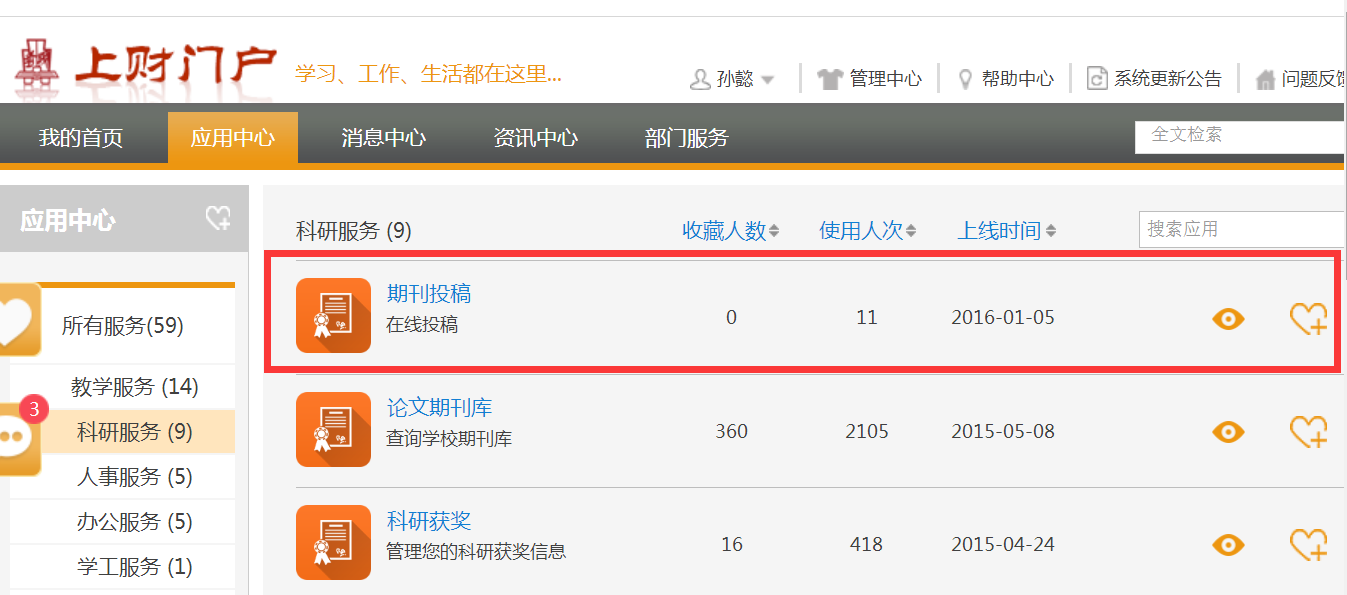Add 期刊投稿 to favorites with heart icon

[x=1308, y=319]
